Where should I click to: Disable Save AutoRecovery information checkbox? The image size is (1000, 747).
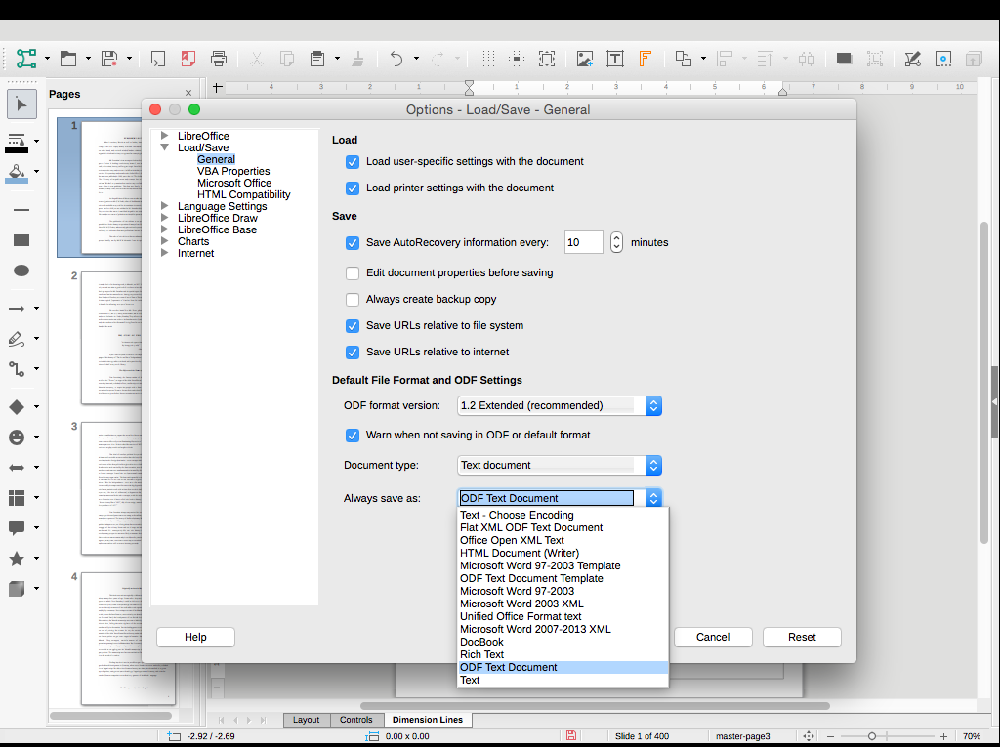[352, 243]
